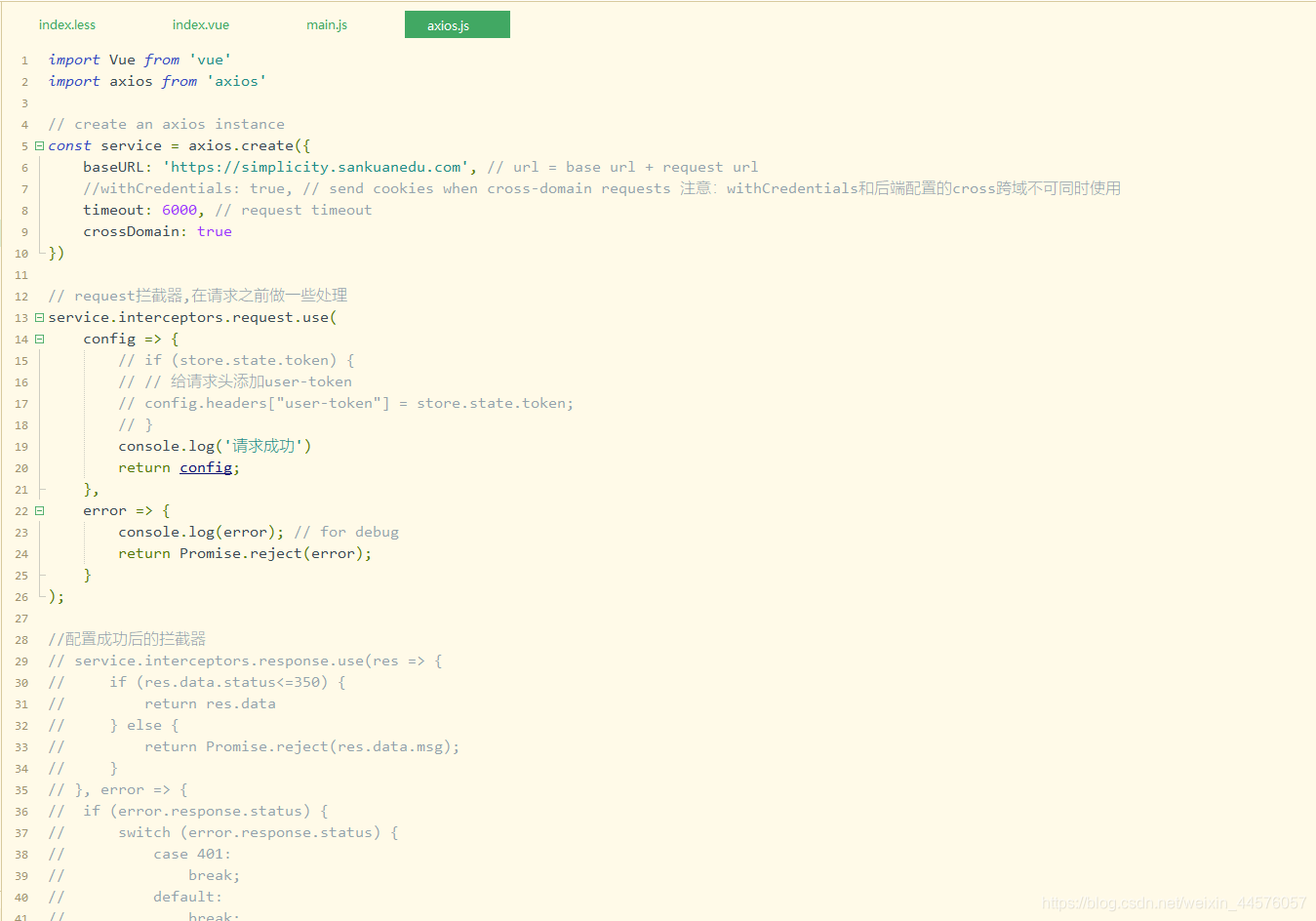1316x921 pixels.
Task: Click the timeout value 6000
Action: coord(179,210)
